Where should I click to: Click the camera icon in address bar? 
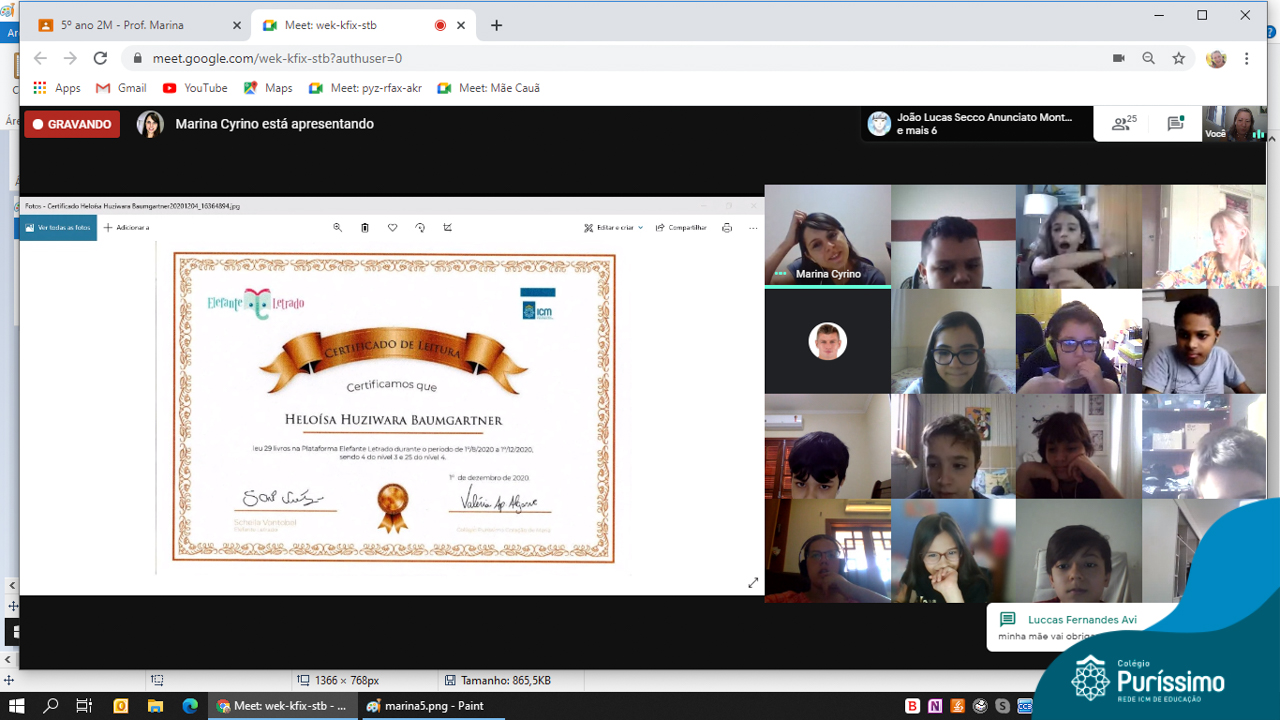1119,59
